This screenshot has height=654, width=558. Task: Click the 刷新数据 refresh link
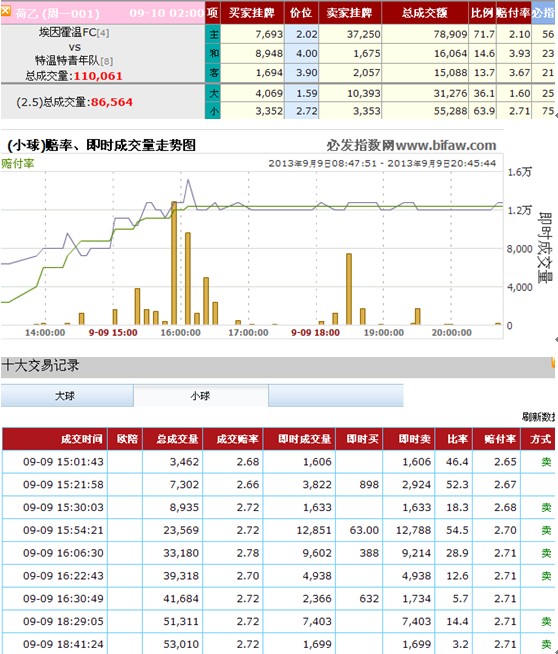tap(539, 416)
